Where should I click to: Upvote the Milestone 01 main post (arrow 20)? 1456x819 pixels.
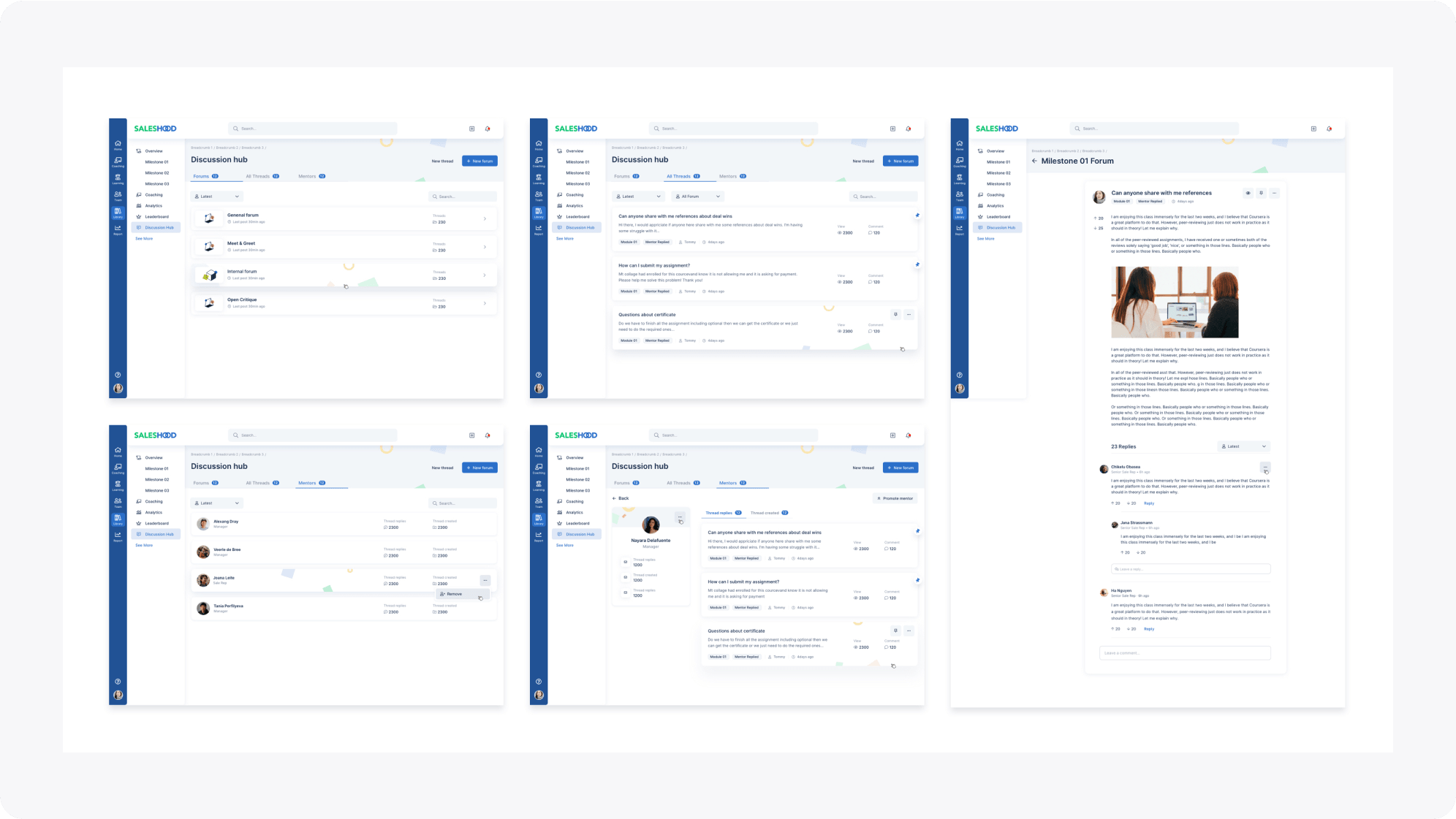click(x=1099, y=218)
